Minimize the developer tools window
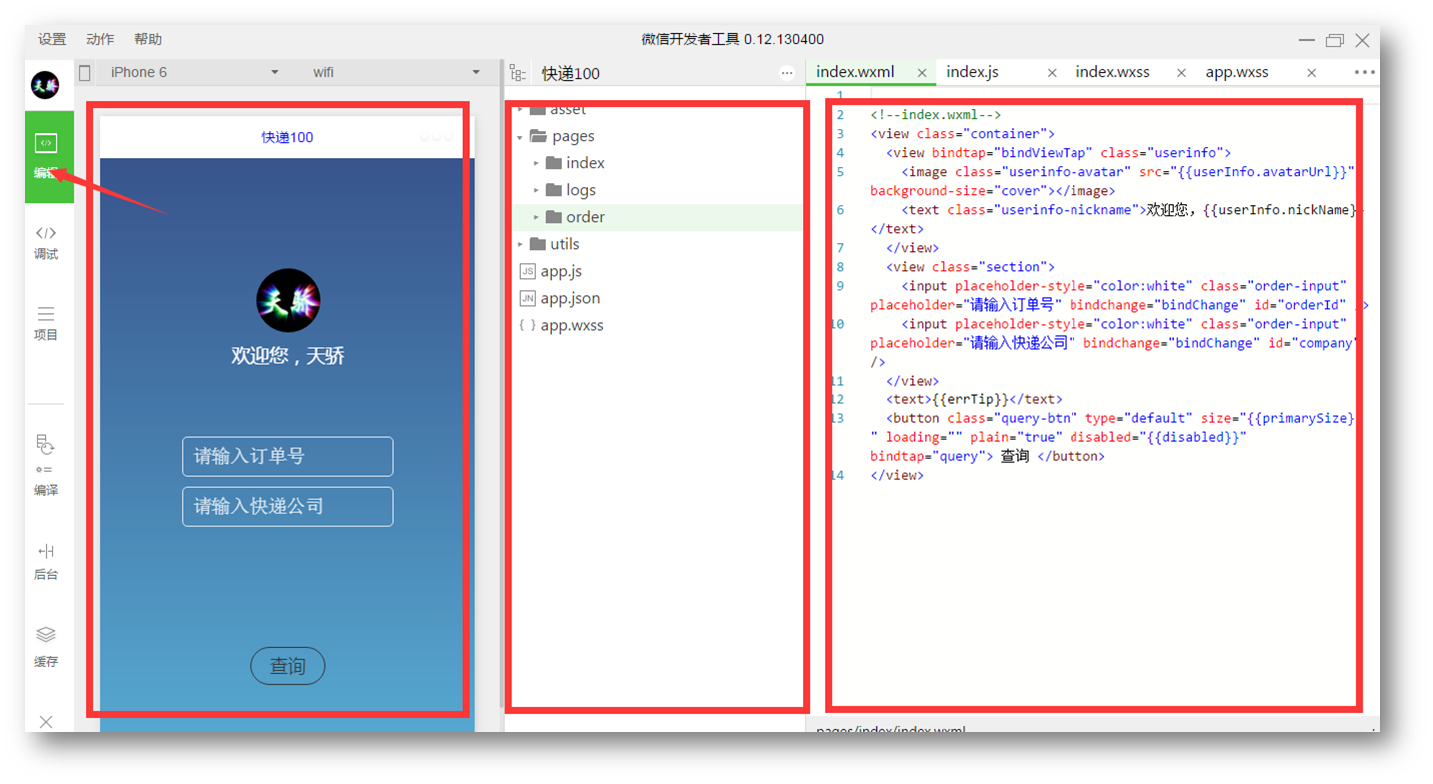Screen dimensions: 1433x784 [1306, 40]
